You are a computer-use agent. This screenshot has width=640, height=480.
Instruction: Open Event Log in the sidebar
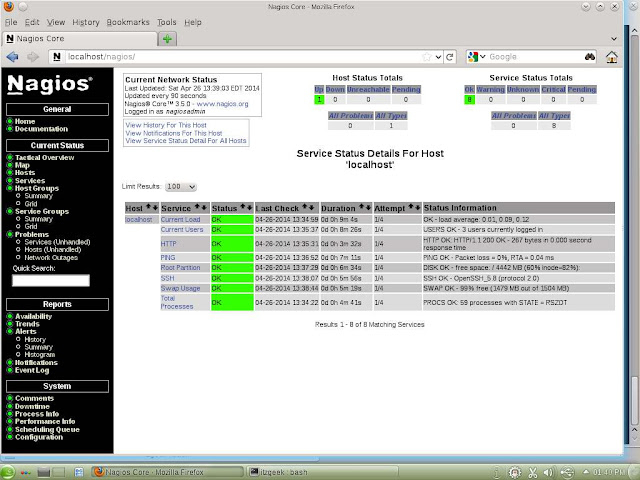(32, 370)
